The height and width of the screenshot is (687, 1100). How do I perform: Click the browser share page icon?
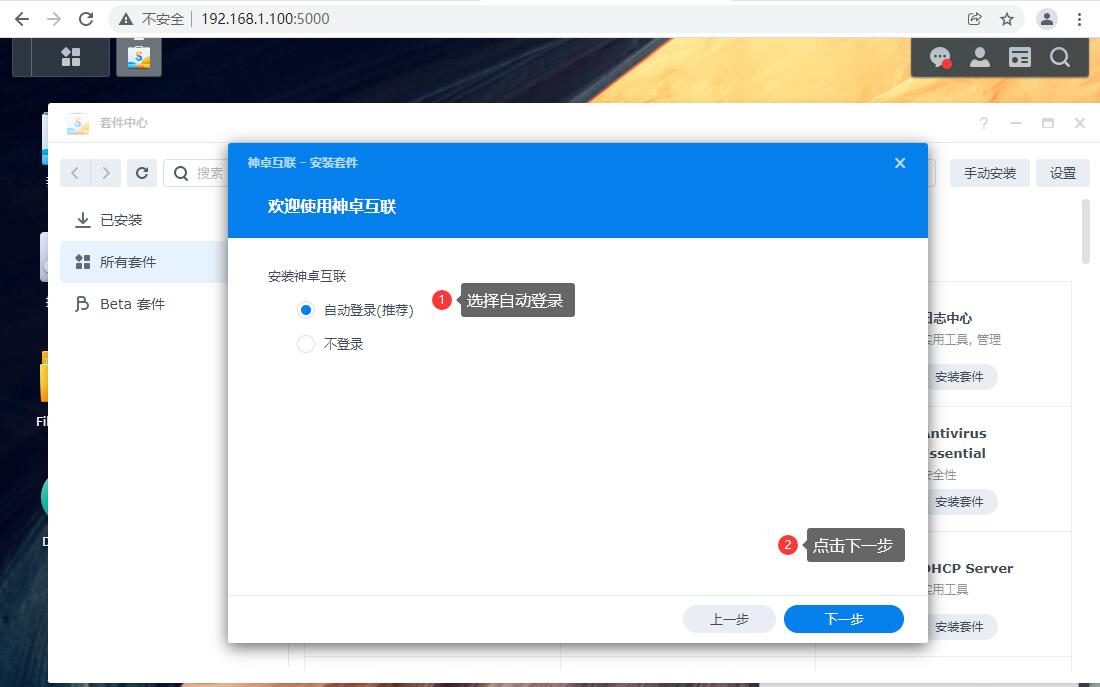(974, 19)
